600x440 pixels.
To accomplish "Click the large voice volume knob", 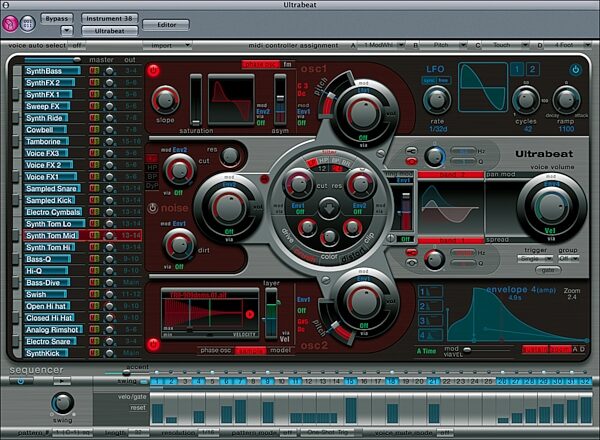I will point(550,207).
